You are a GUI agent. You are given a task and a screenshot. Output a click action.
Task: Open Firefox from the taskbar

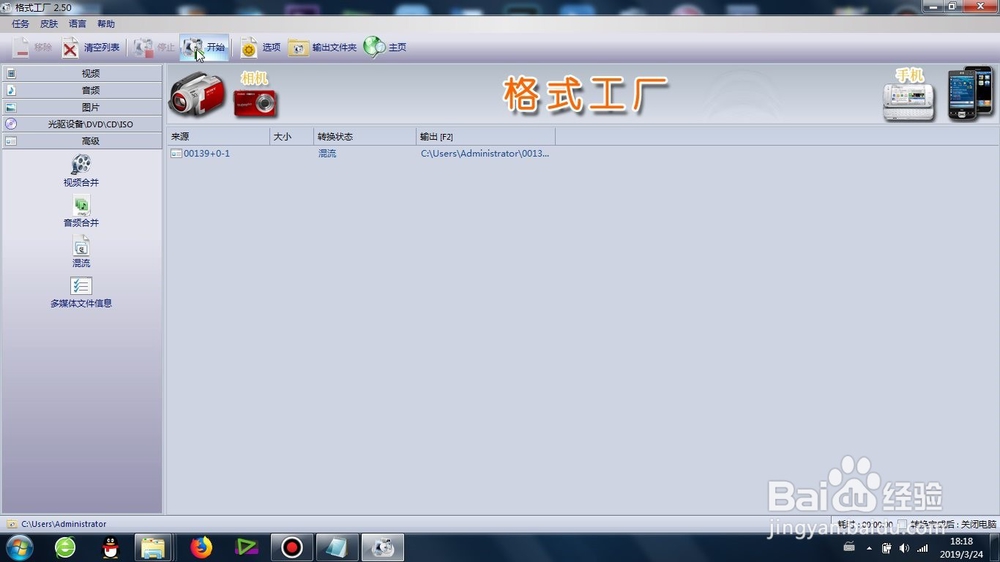(x=201, y=547)
